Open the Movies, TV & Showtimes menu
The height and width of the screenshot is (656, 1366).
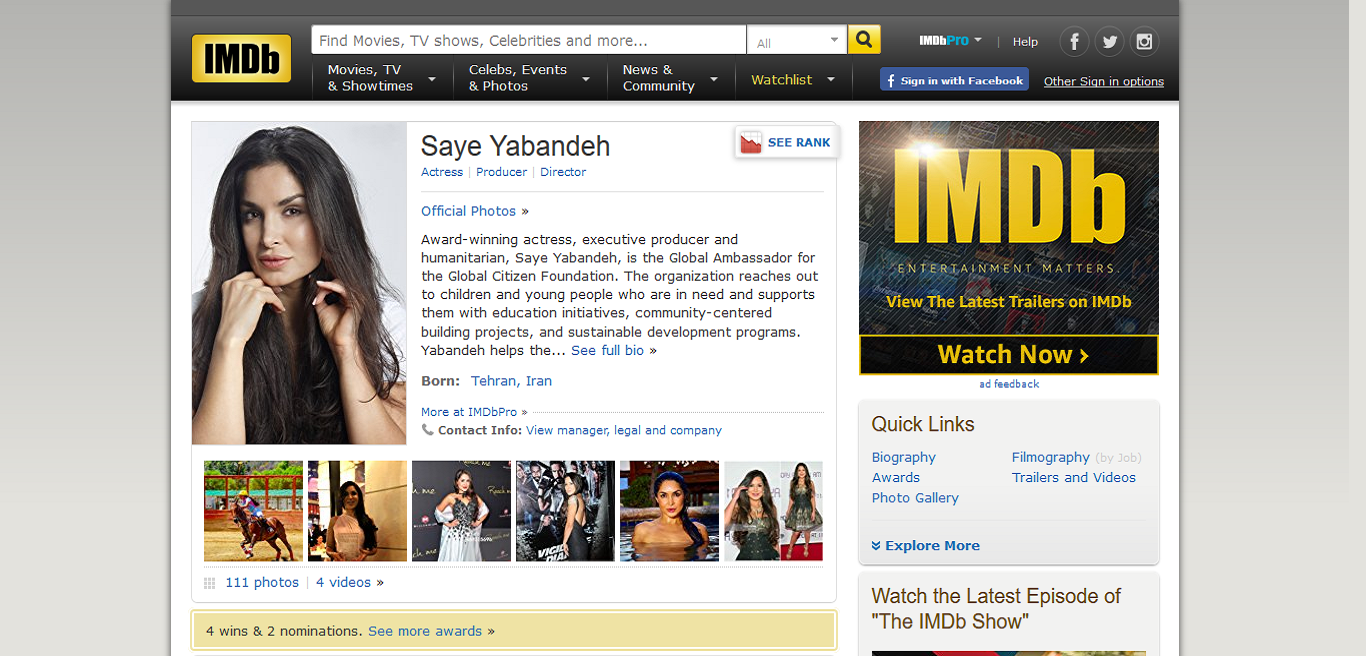tap(381, 78)
